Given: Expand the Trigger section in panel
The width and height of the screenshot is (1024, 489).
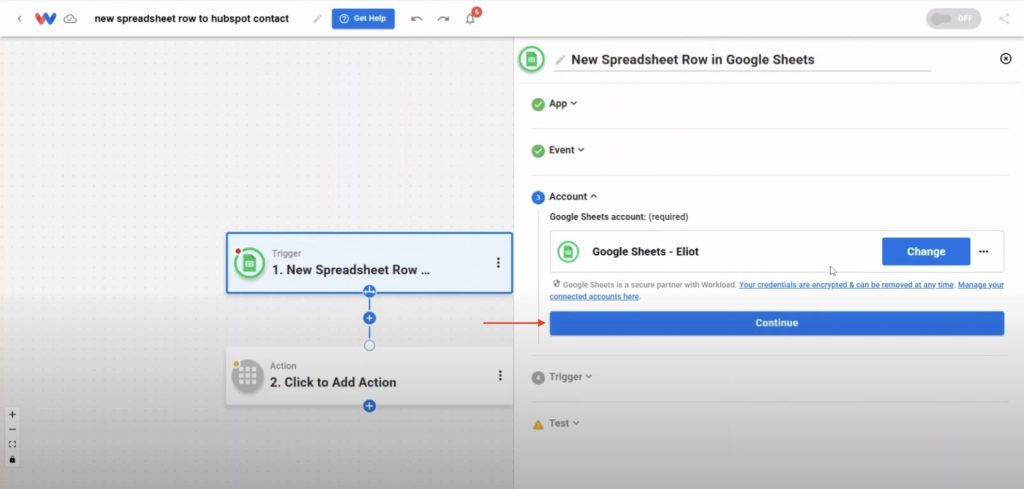Looking at the screenshot, I should pos(570,377).
